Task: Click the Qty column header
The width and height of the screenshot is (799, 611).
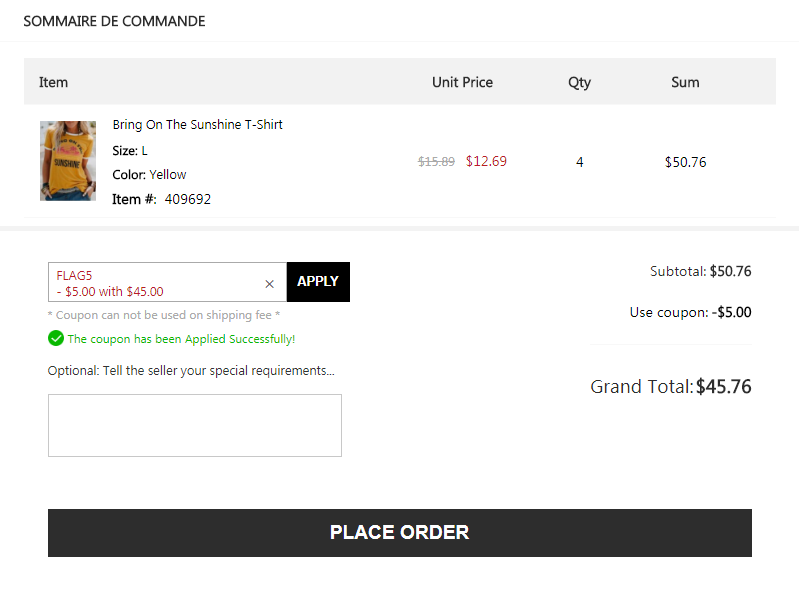Action: 579,83
